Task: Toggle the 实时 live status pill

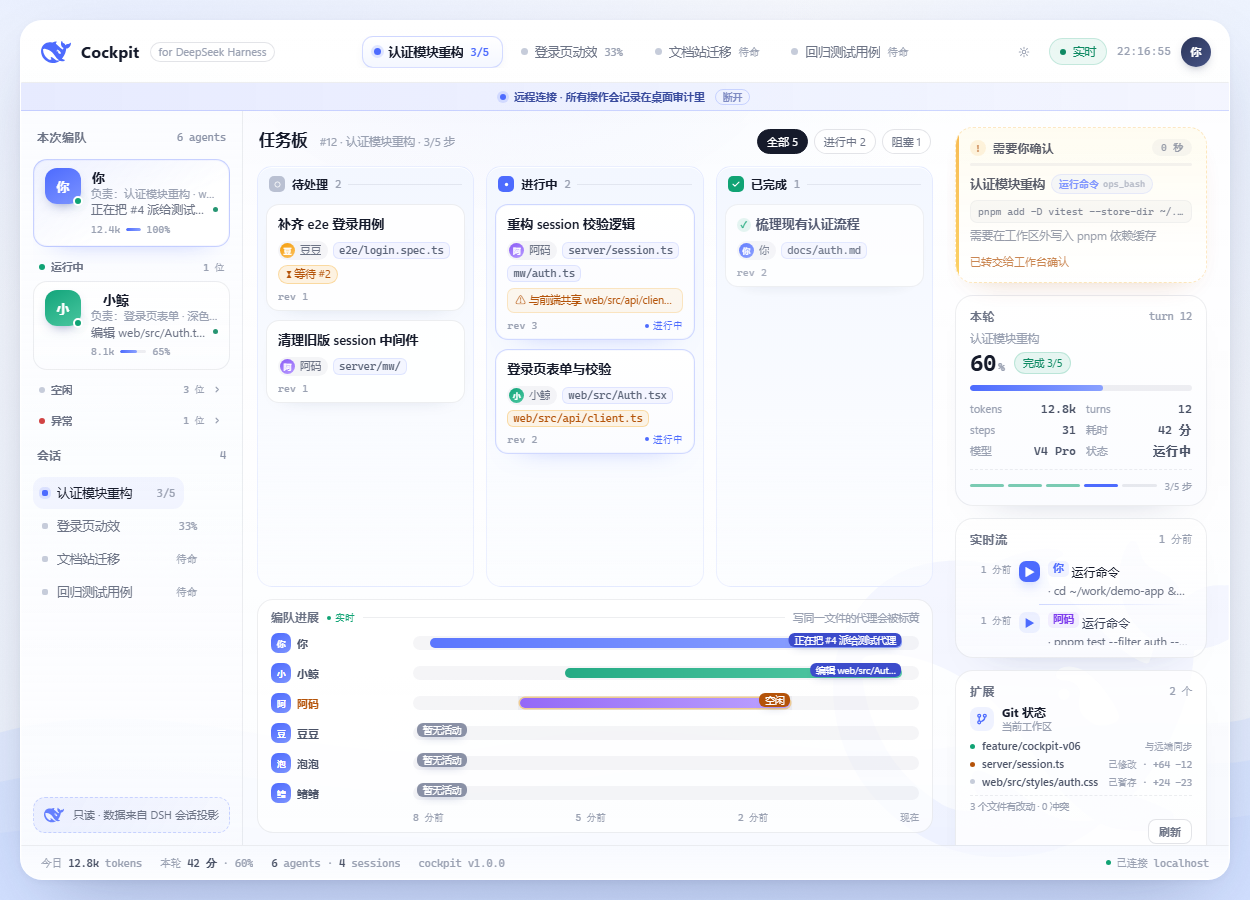Action: click(1078, 52)
